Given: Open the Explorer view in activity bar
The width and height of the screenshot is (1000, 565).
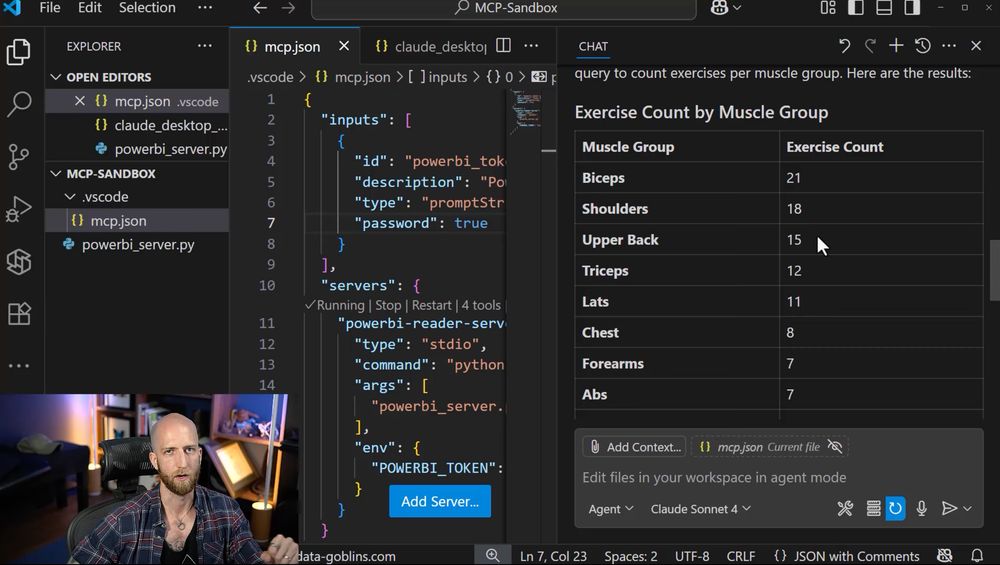Looking at the screenshot, I should point(18,52).
